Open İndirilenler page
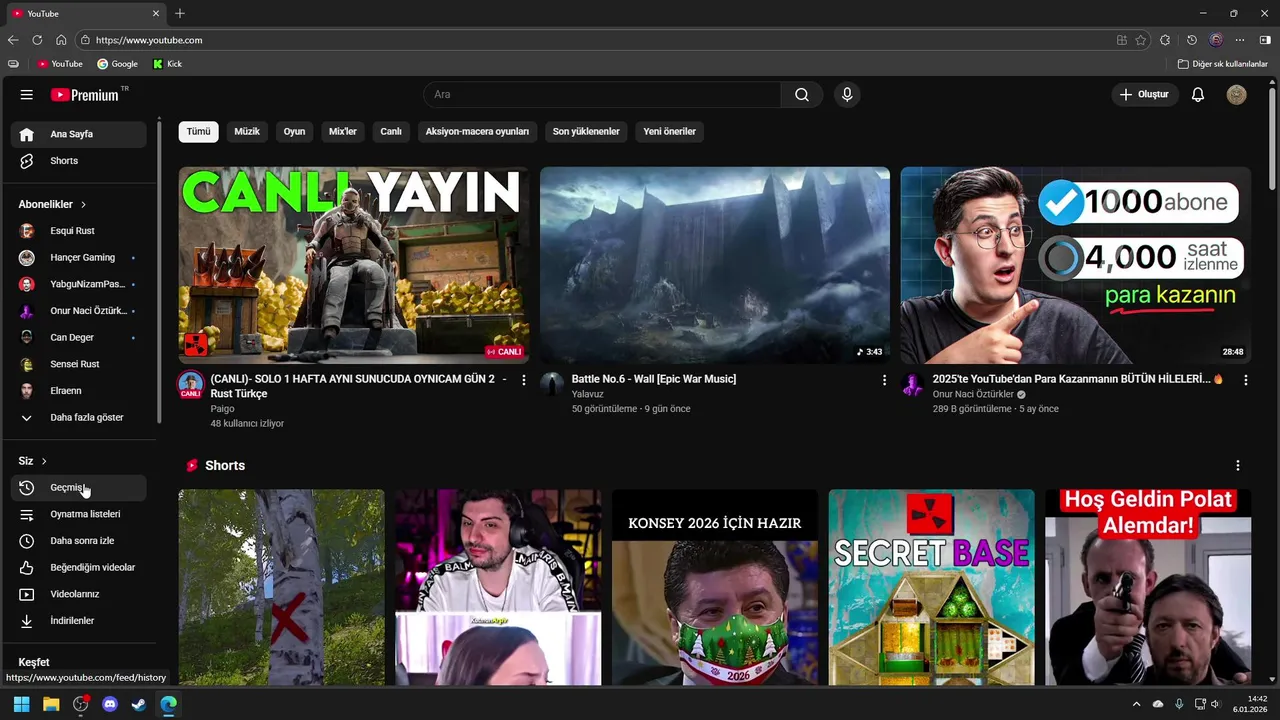The width and height of the screenshot is (1280, 720). [x=79, y=621]
